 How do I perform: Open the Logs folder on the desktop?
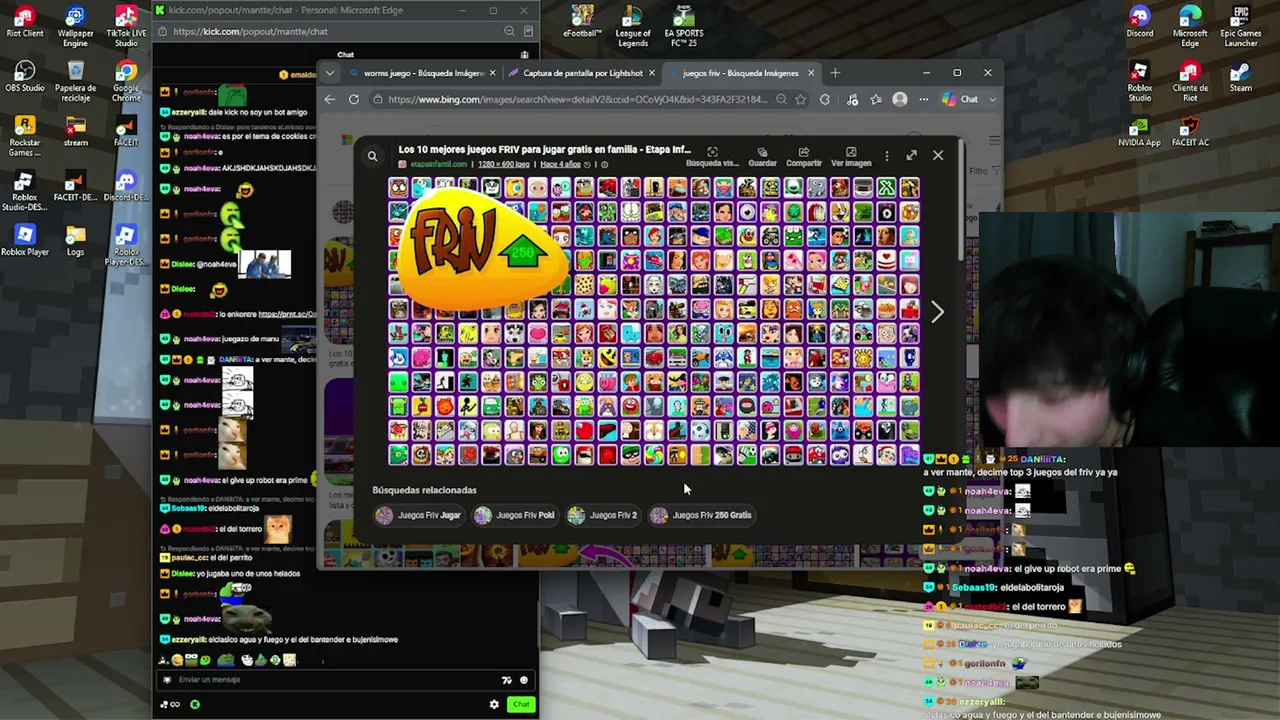[x=75, y=241]
